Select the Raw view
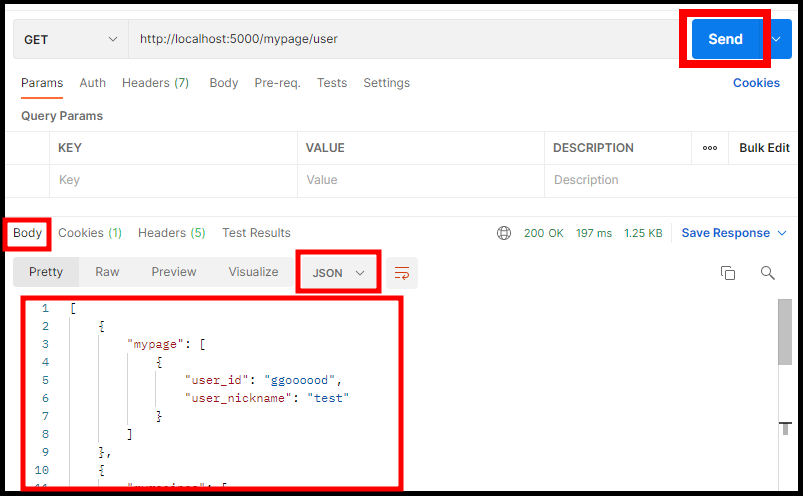 coord(107,272)
